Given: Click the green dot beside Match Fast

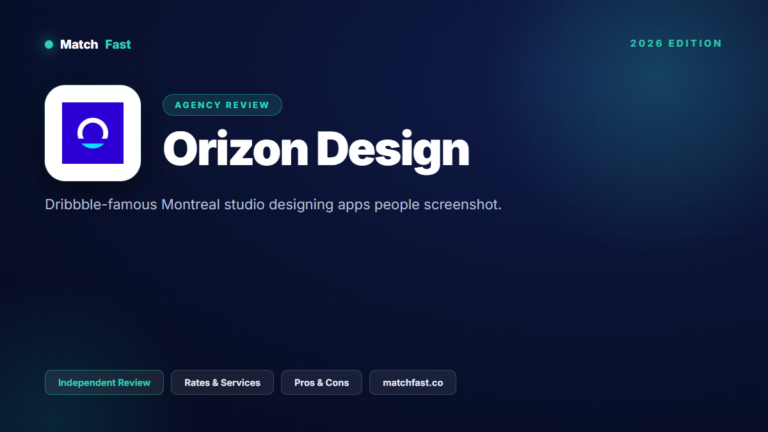Looking at the screenshot, I should click(49, 45).
